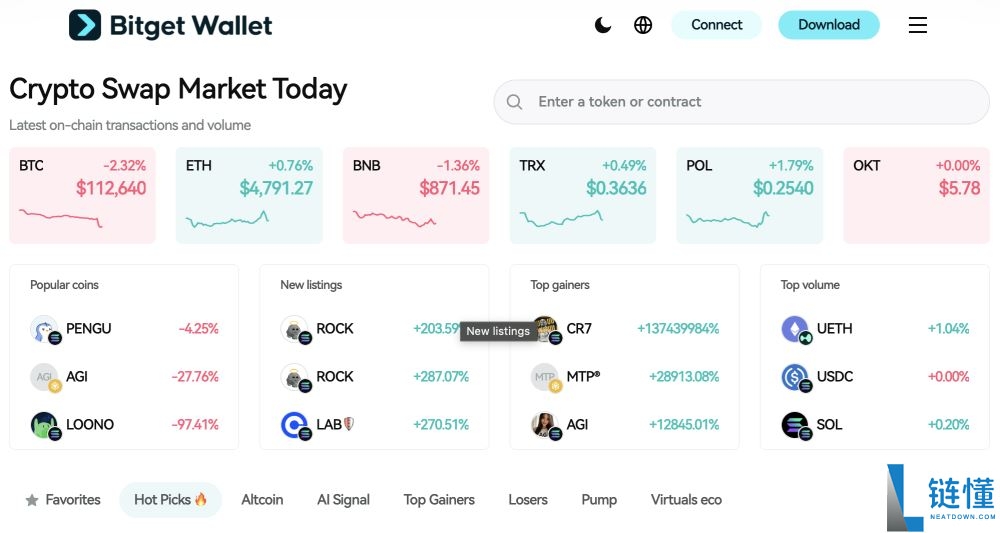This screenshot has height=533, width=1000.
Task: Click the PENGU coin icon
Action: (x=44, y=329)
